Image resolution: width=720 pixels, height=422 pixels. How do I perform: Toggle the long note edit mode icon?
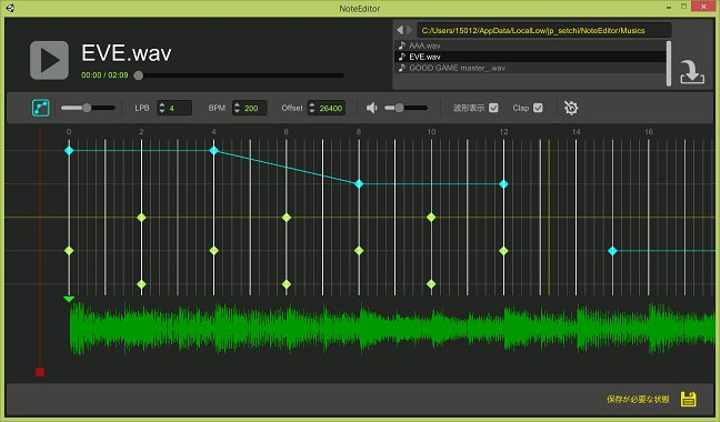(x=41, y=107)
